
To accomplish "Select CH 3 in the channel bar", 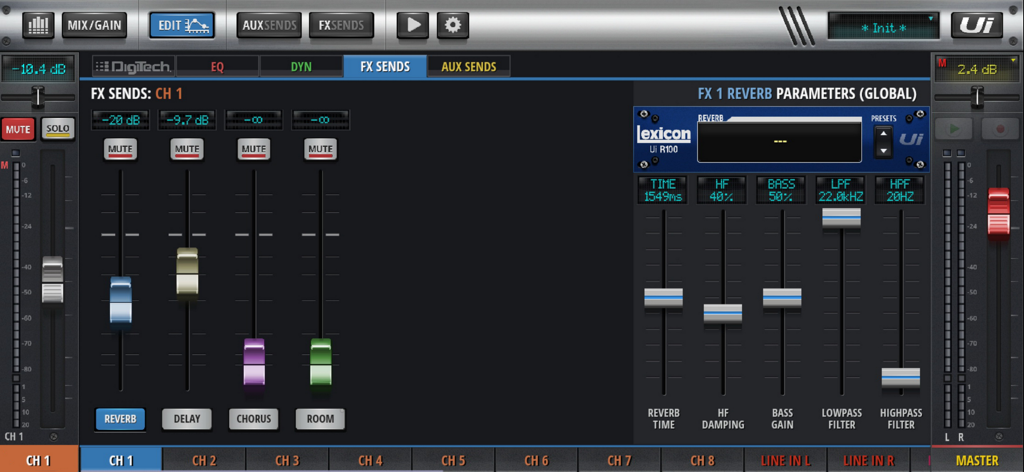I will click(287, 460).
